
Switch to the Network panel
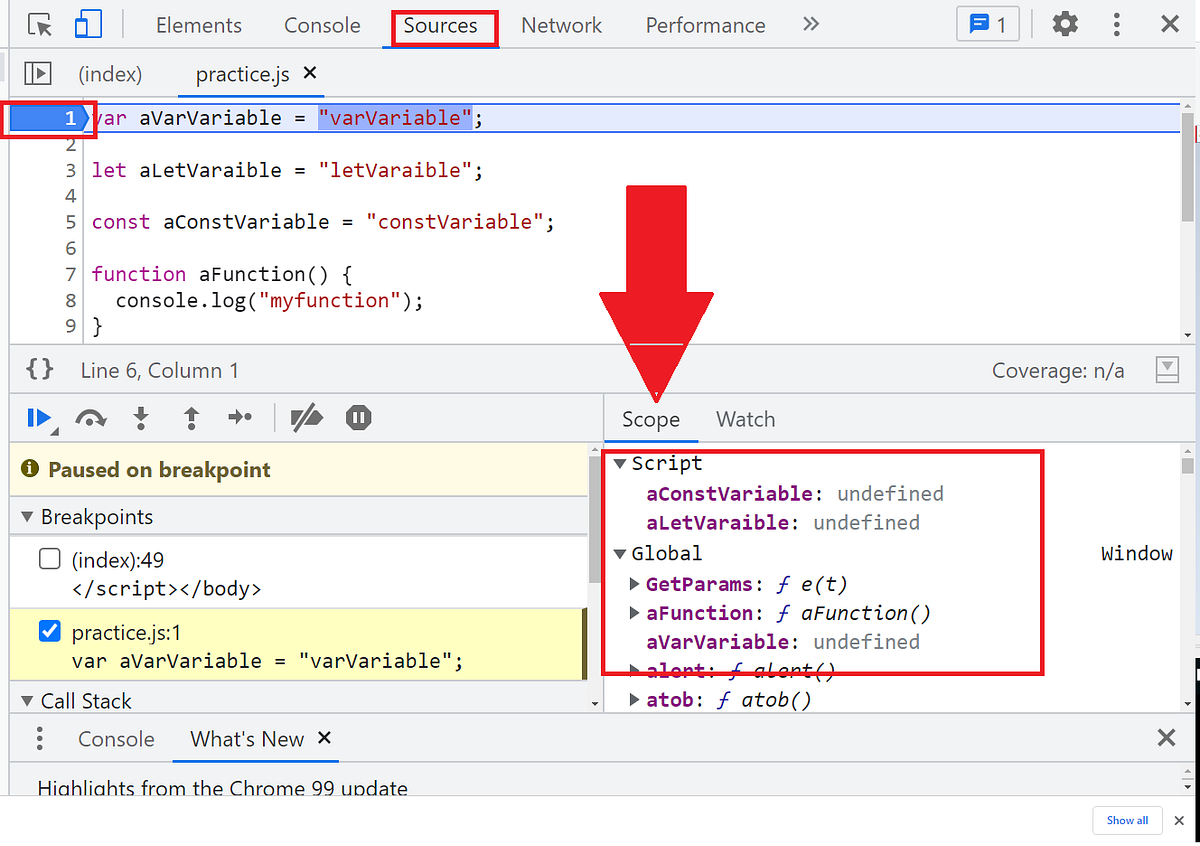tap(561, 24)
